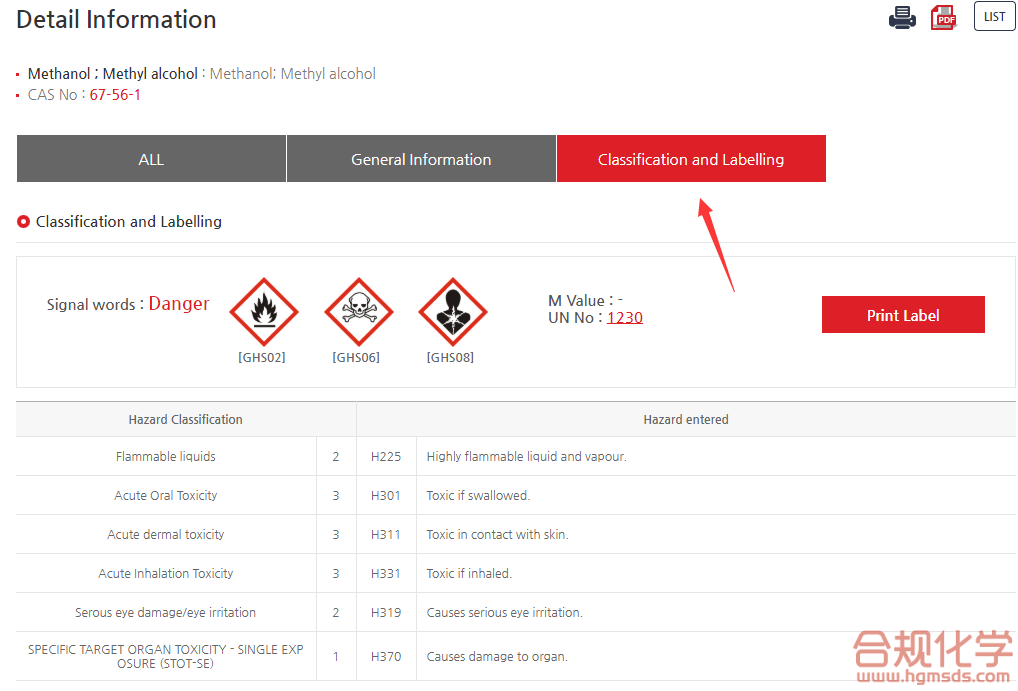Open the UN No 1230 link

(x=624, y=317)
